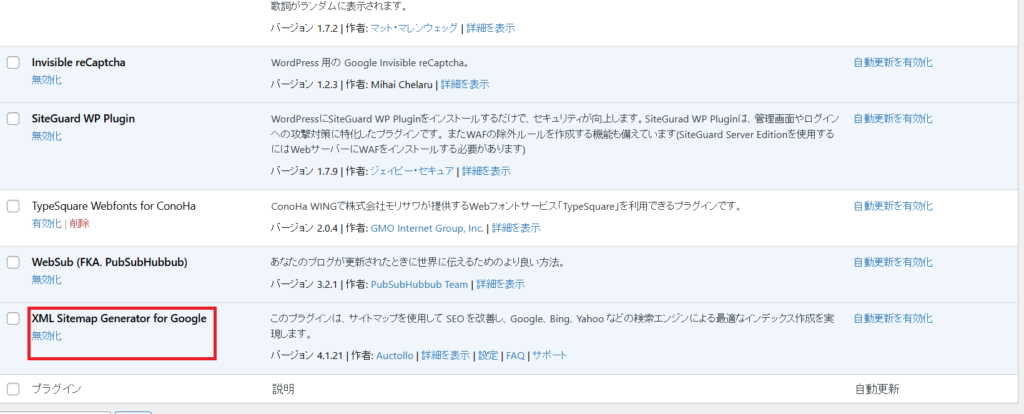Viewport: 1024px width, 414px height.
Task: Select the SiteGuard WP Plugin checkbox
Action: coord(13,119)
